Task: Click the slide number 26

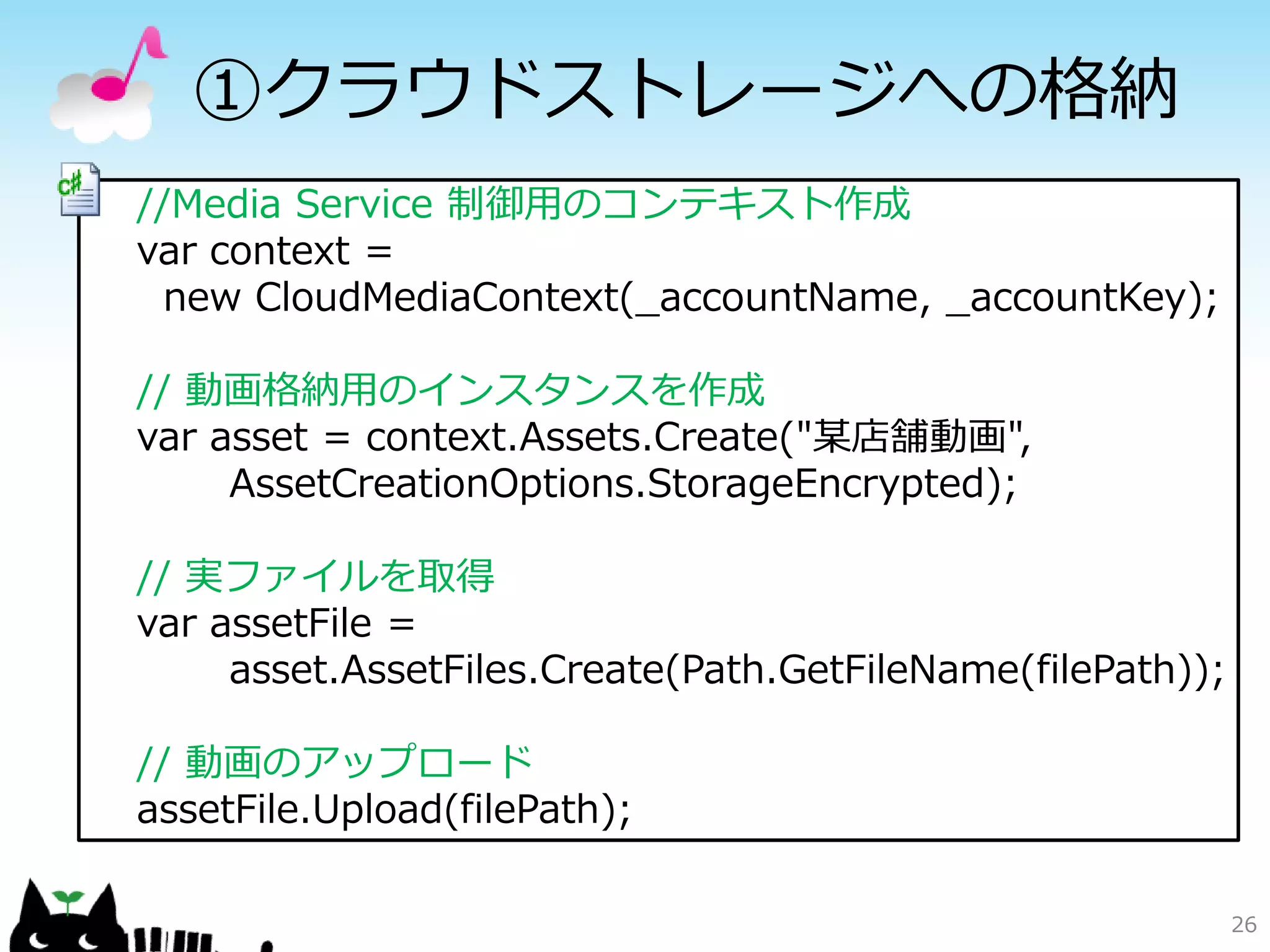Action: [1243, 925]
